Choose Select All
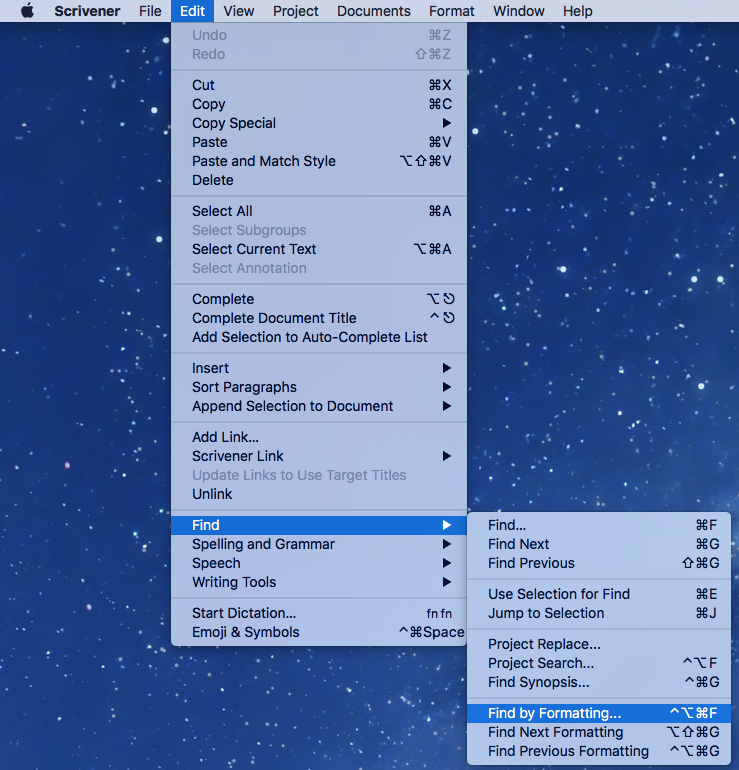Image resolution: width=739 pixels, height=770 pixels. coord(319,211)
